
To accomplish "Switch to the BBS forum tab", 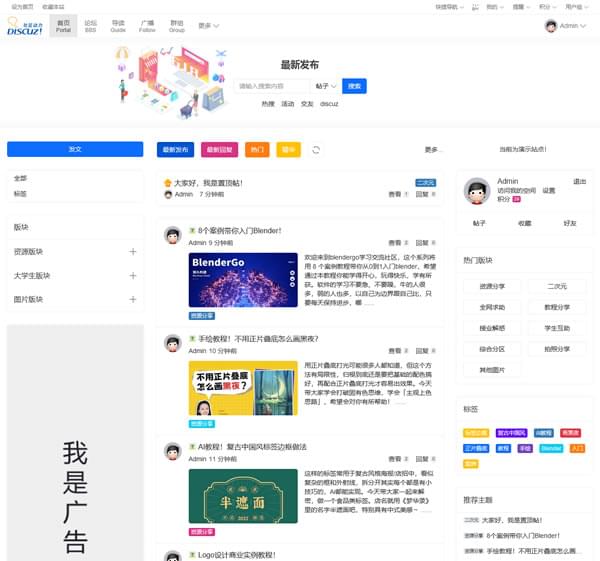I will [90, 26].
